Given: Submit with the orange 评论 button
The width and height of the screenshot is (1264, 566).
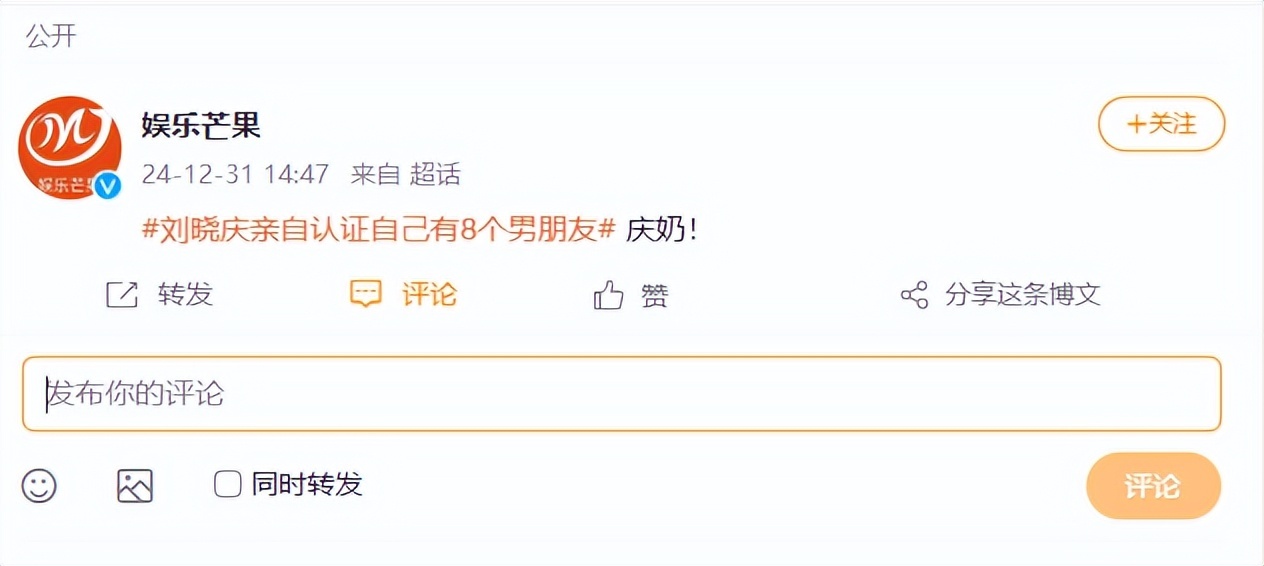Looking at the screenshot, I should (1153, 486).
